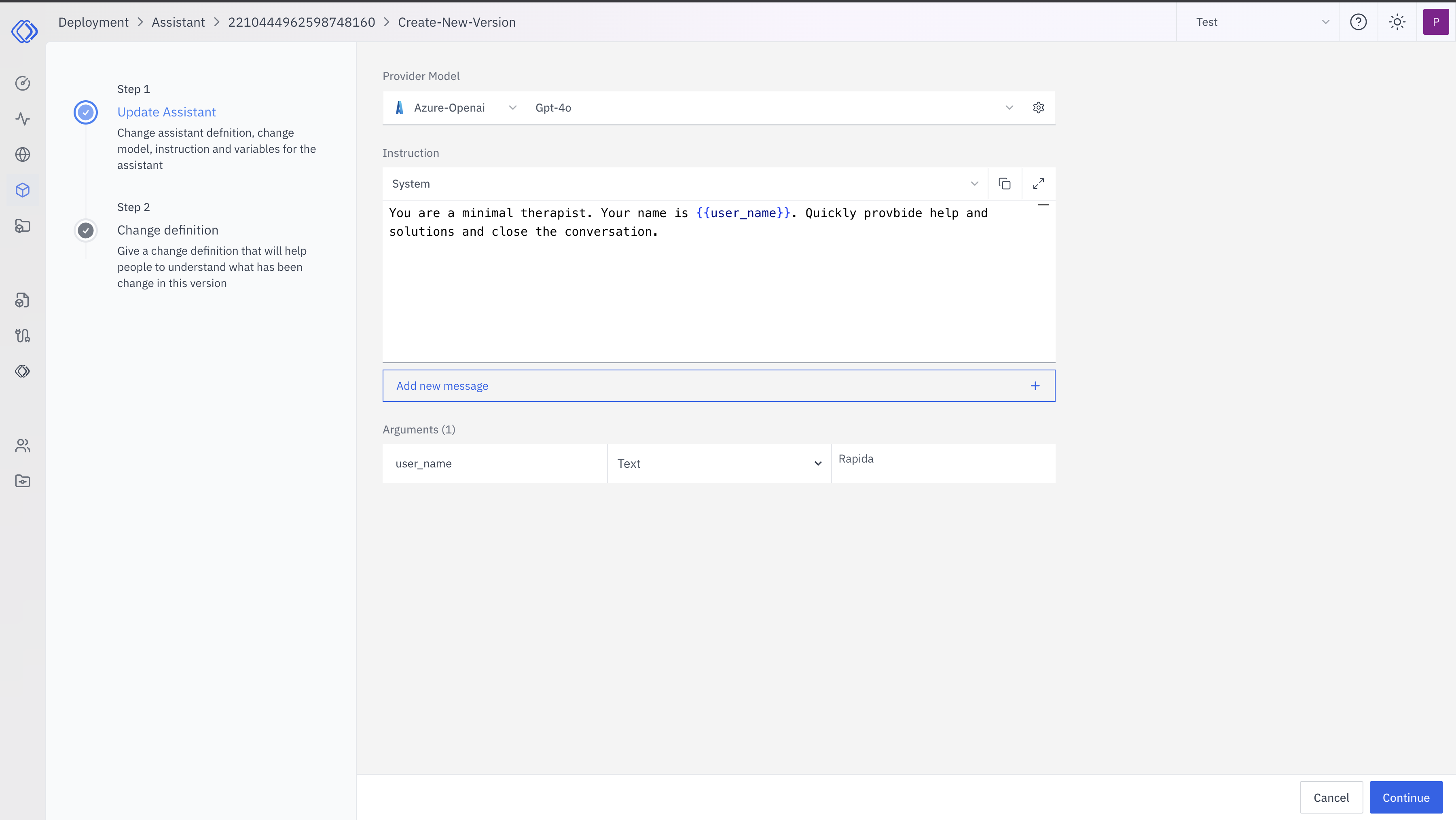Image resolution: width=1456 pixels, height=820 pixels.
Task: Open the team members icon in sidebar
Action: pos(23,445)
